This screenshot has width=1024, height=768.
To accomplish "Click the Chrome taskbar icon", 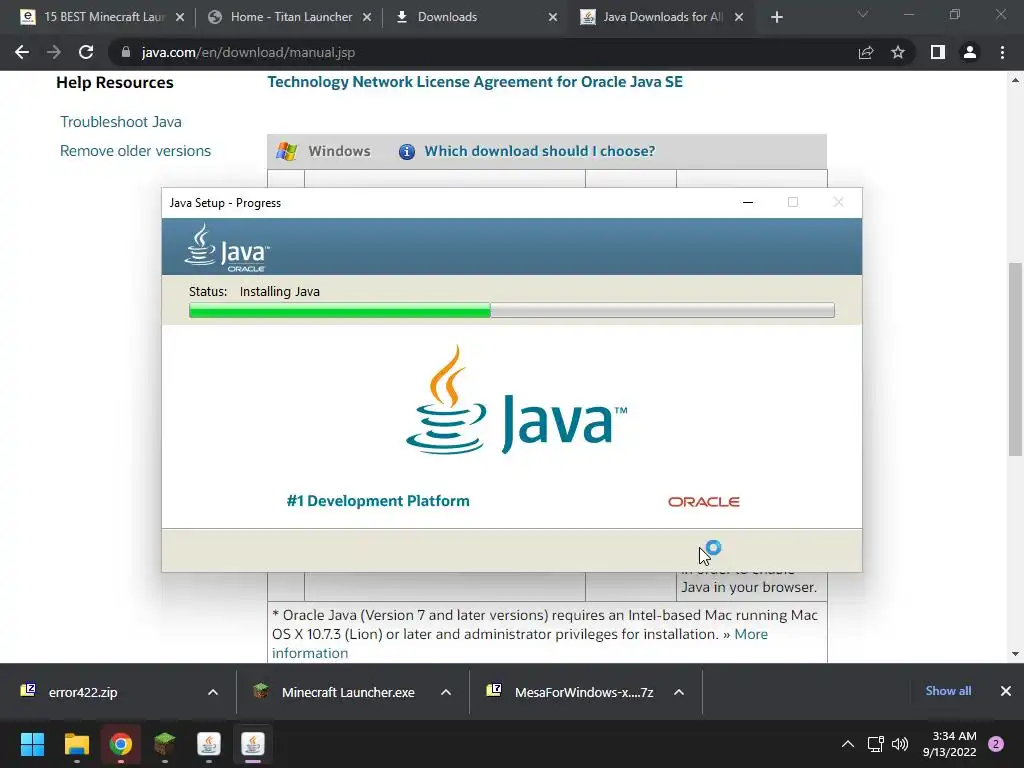I will click(121, 744).
